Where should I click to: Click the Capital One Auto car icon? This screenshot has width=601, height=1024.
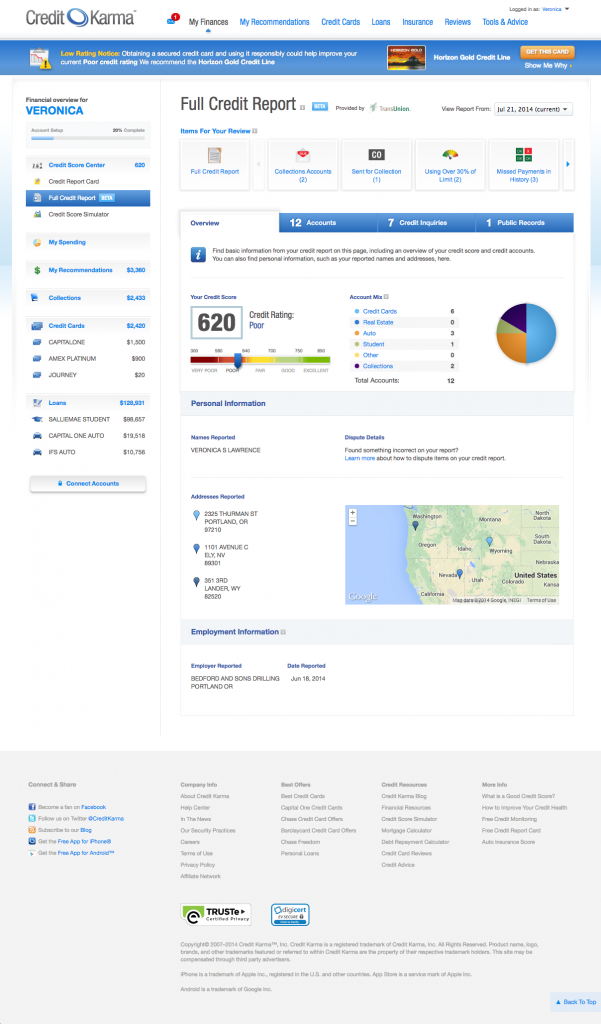(x=37, y=436)
